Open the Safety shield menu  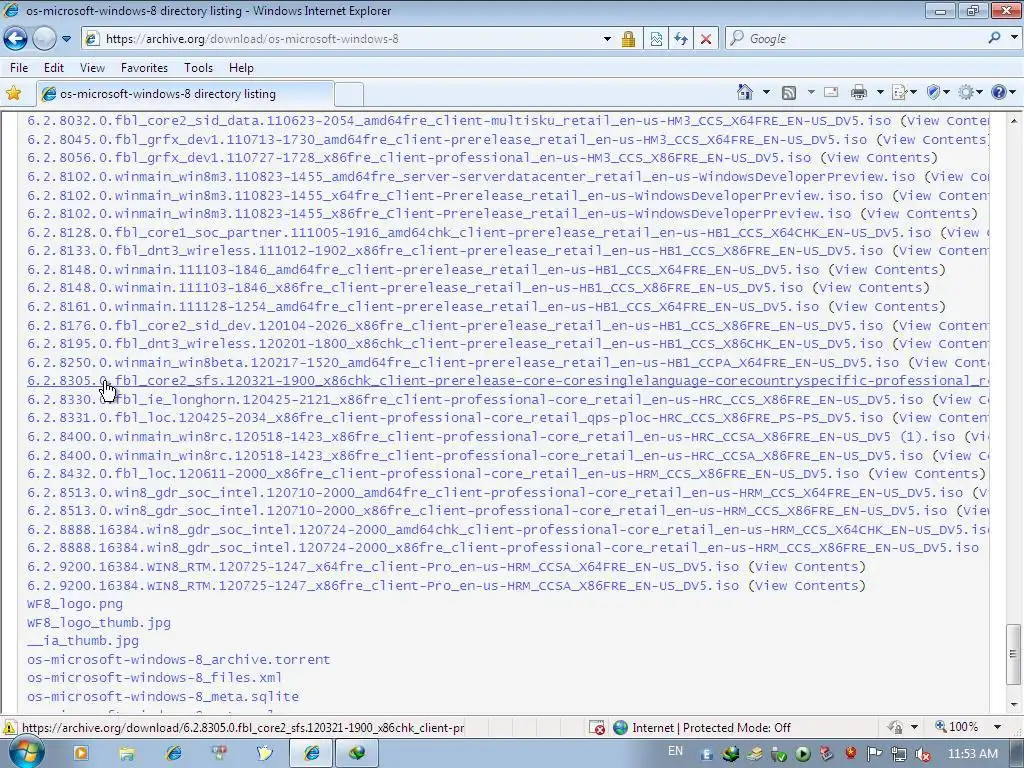click(938, 93)
